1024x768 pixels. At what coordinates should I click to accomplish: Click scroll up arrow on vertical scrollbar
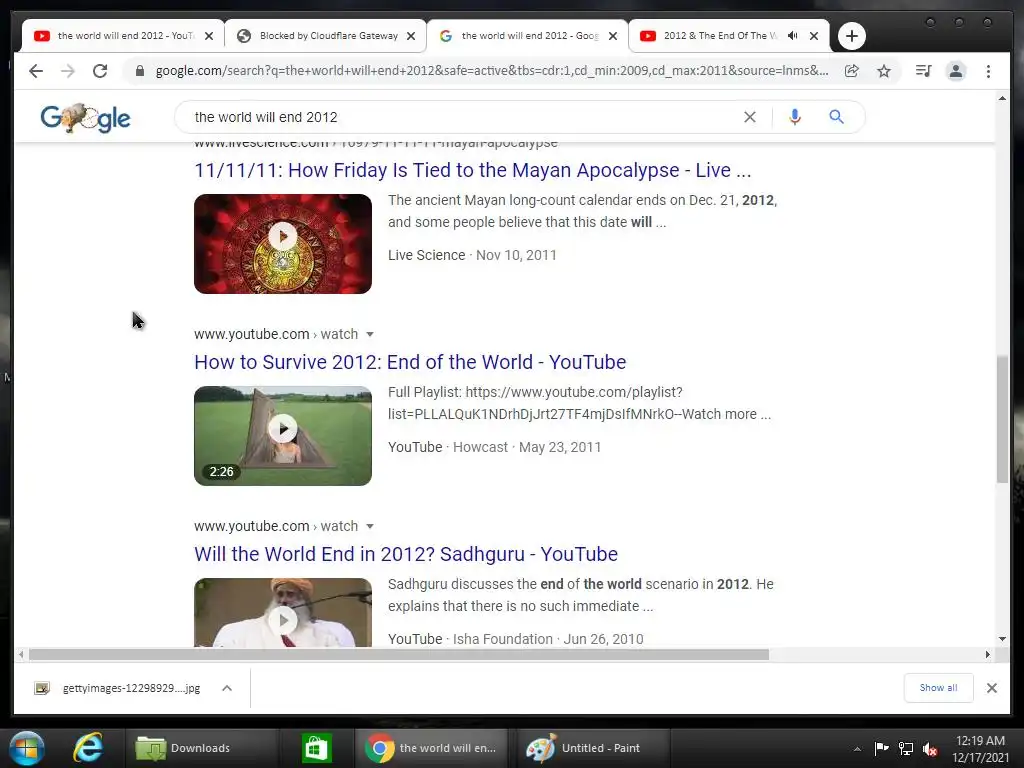1002,98
